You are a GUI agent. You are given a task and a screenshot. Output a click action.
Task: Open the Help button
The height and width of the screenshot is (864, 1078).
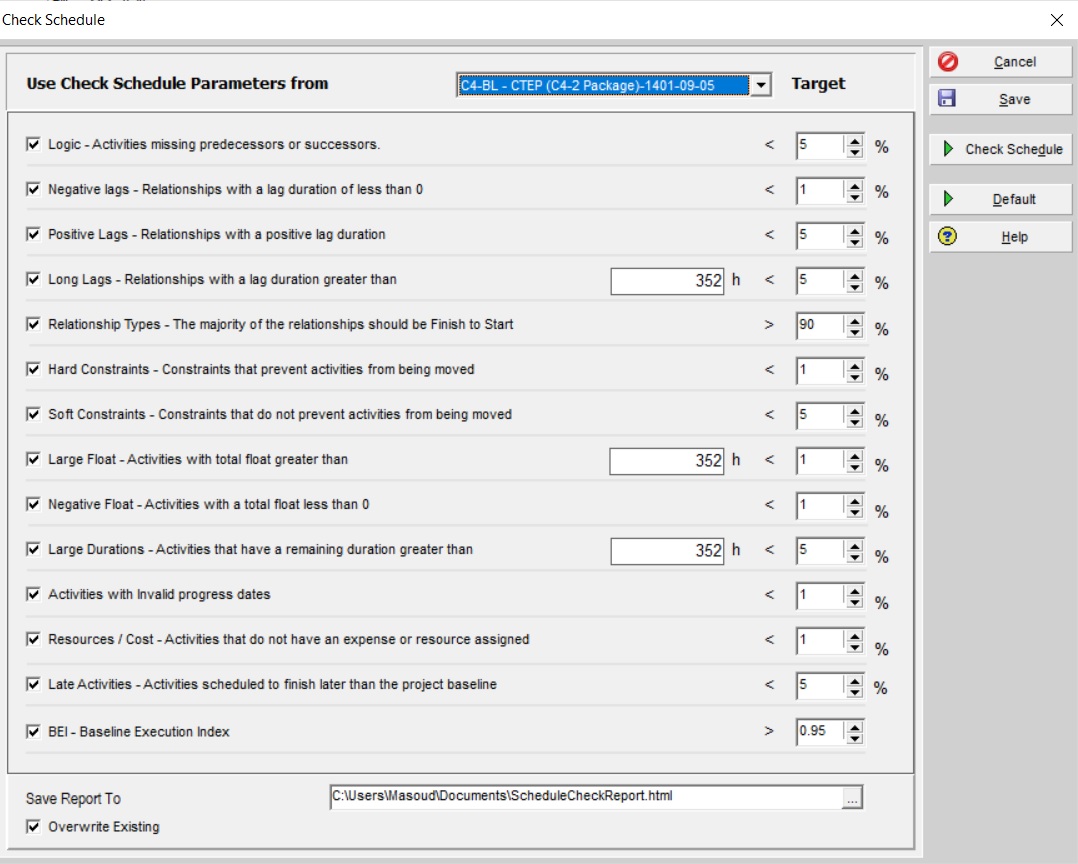tap(1000, 237)
